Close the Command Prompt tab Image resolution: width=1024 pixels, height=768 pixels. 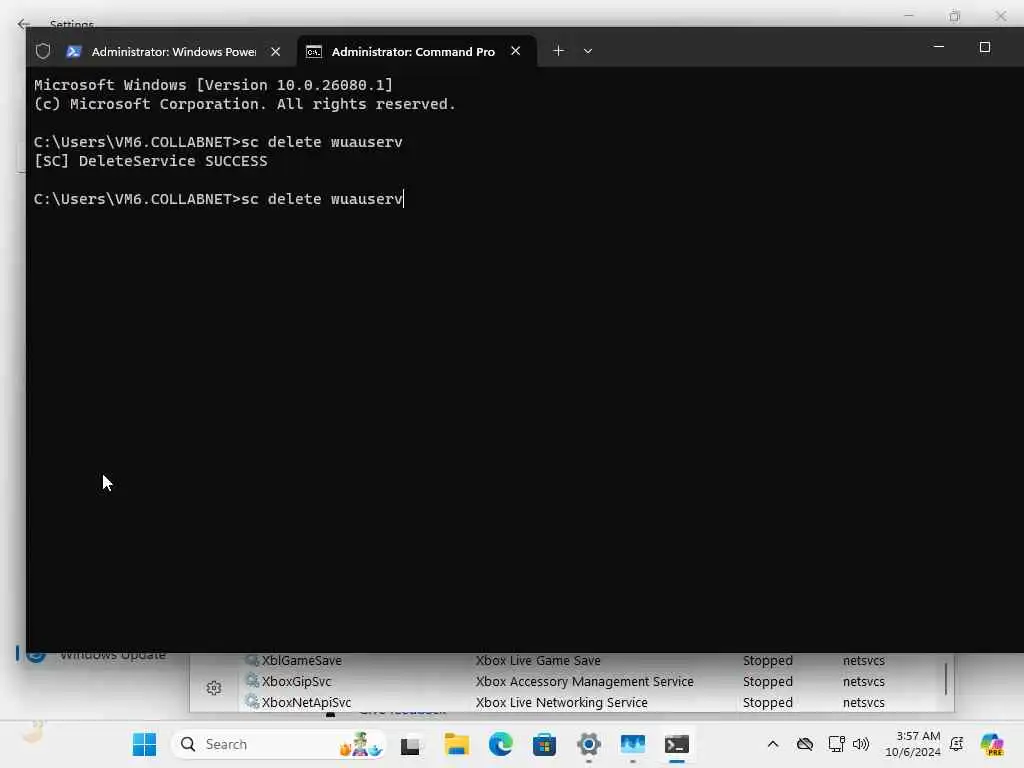515,51
